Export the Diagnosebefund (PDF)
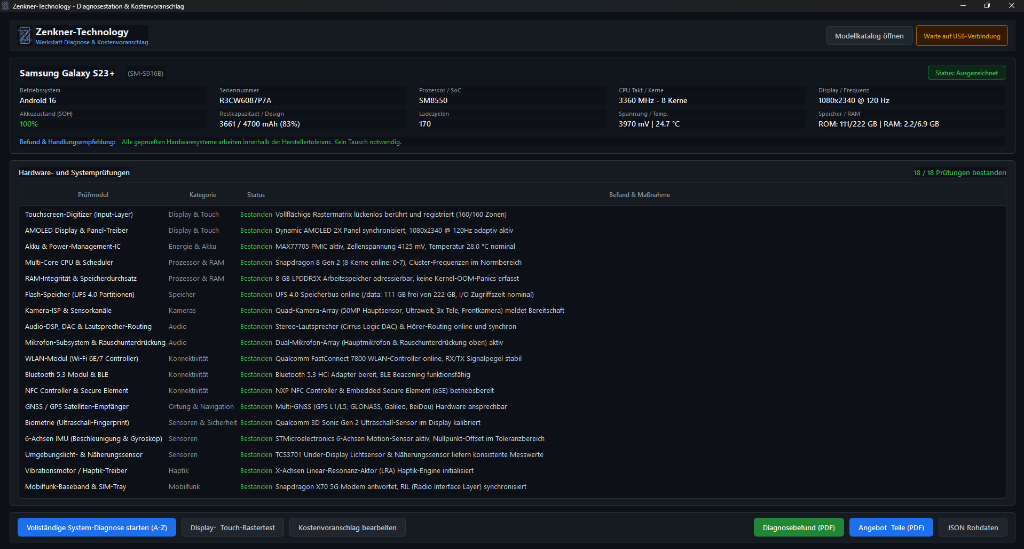Viewport: 1024px width, 549px height. (799, 527)
